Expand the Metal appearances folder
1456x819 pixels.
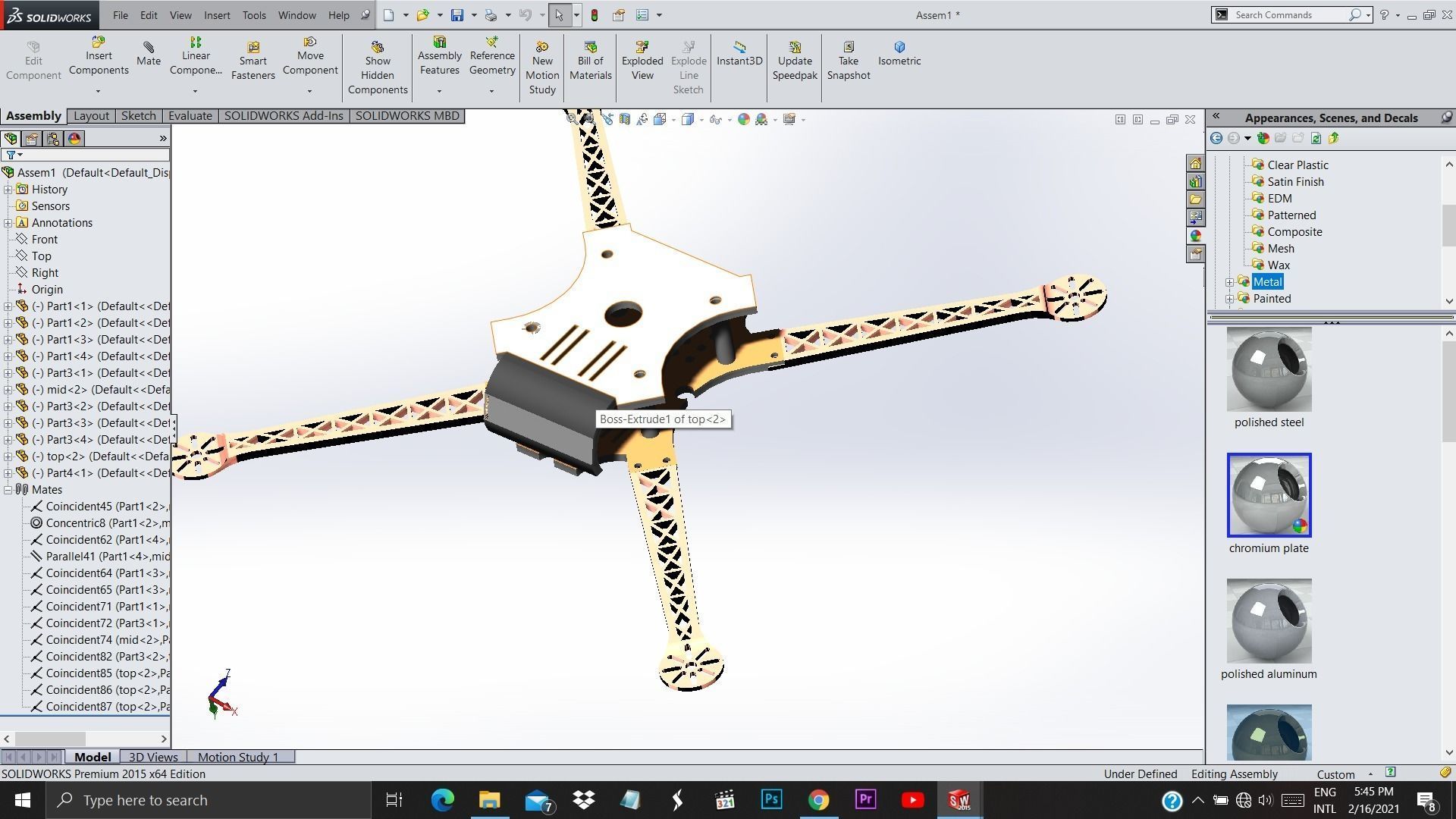(x=1229, y=282)
